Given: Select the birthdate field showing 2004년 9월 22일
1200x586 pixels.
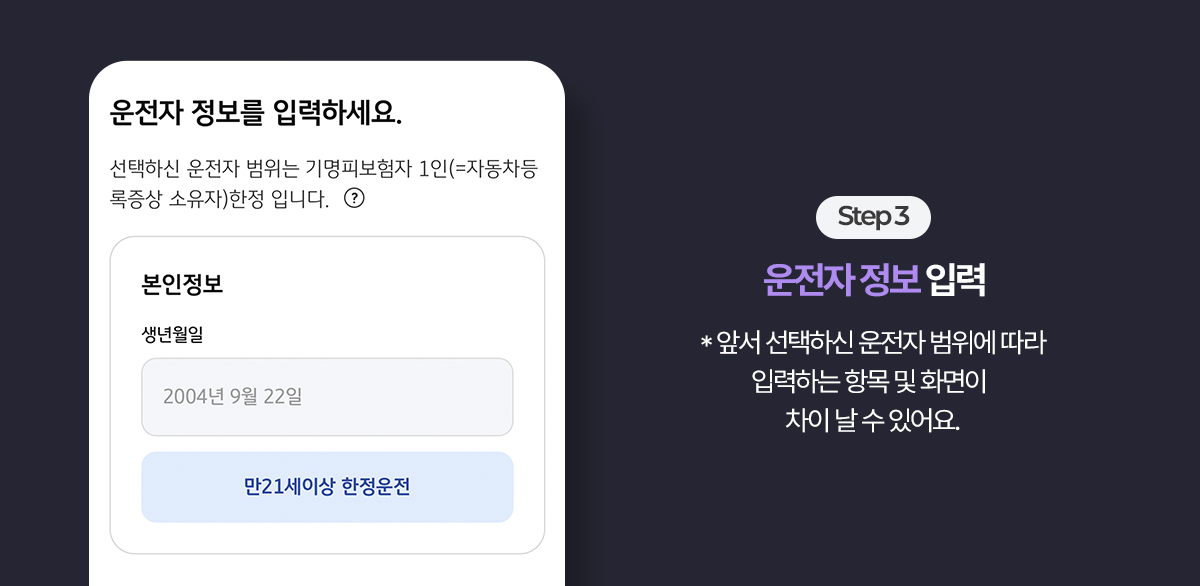Looking at the screenshot, I should tap(327, 397).
